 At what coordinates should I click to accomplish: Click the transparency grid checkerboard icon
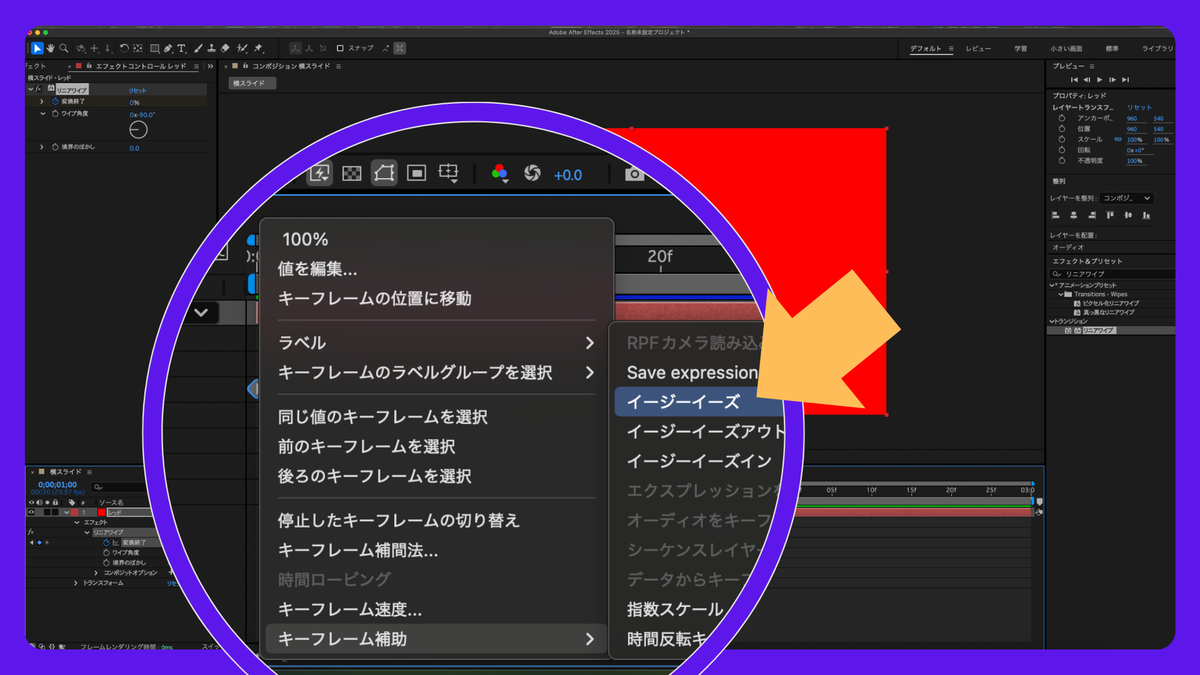351,173
